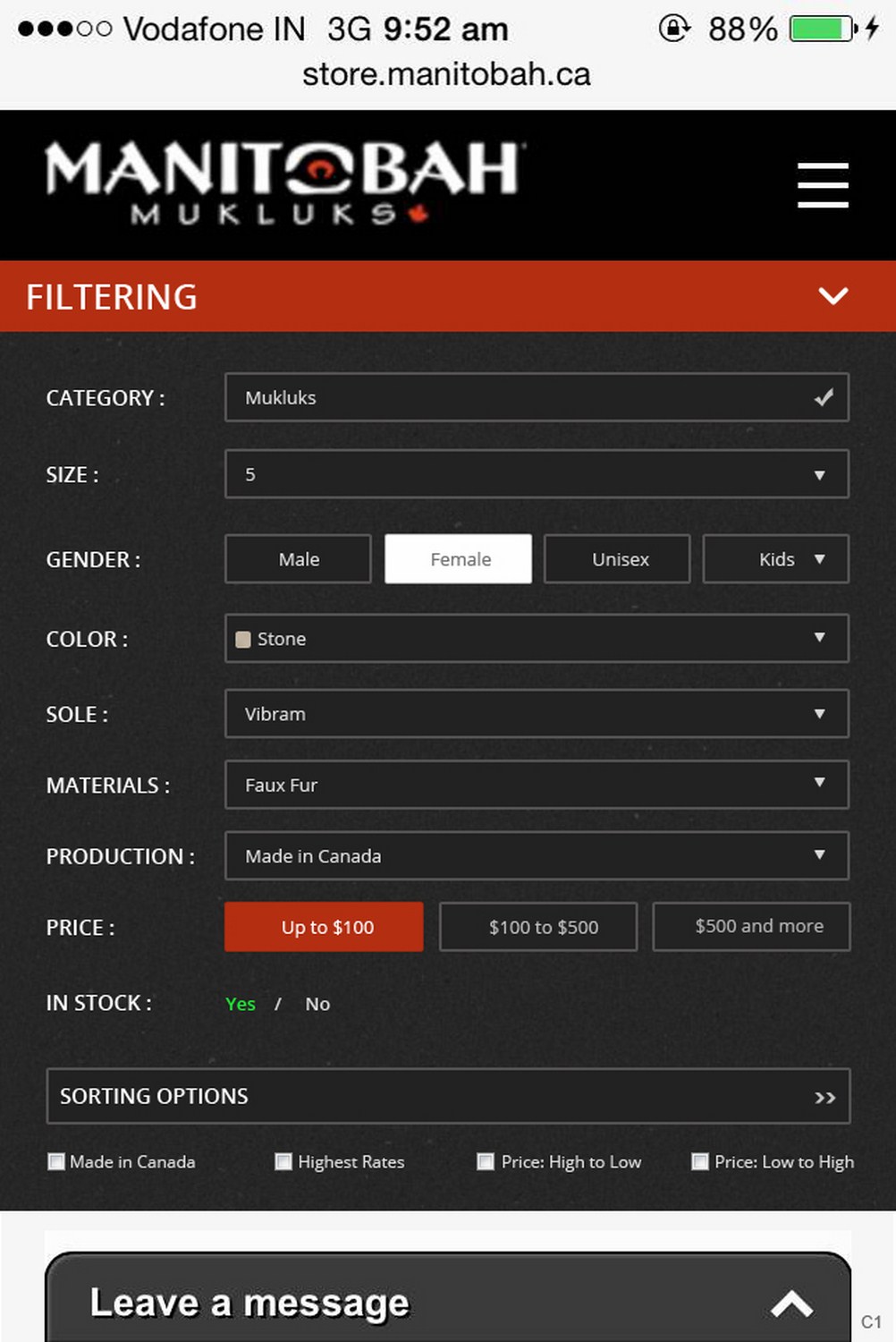Open the Production dropdown arrow
The height and width of the screenshot is (1342, 896).
coord(819,855)
